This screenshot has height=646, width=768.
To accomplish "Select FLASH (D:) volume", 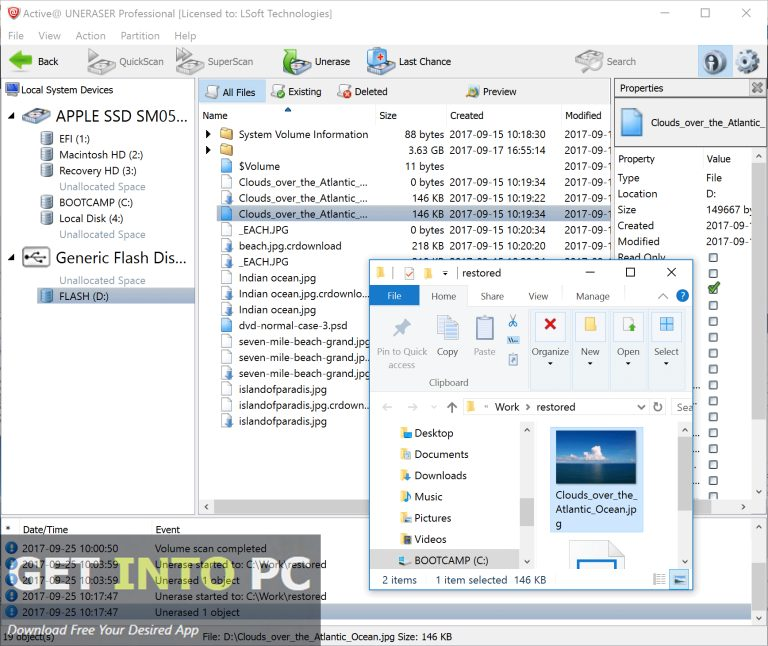I will point(116,296).
